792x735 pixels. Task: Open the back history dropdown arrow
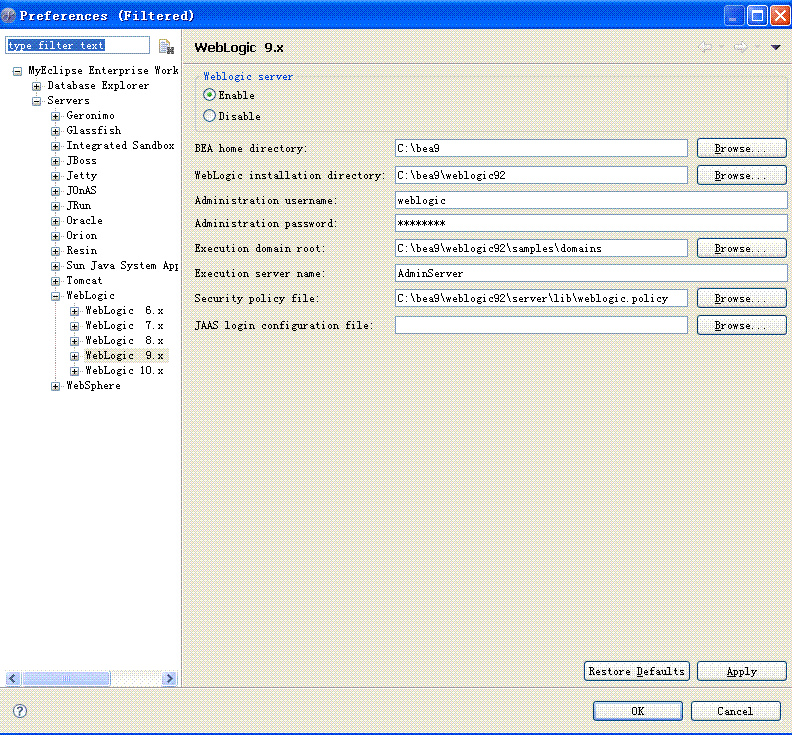click(x=721, y=47)
